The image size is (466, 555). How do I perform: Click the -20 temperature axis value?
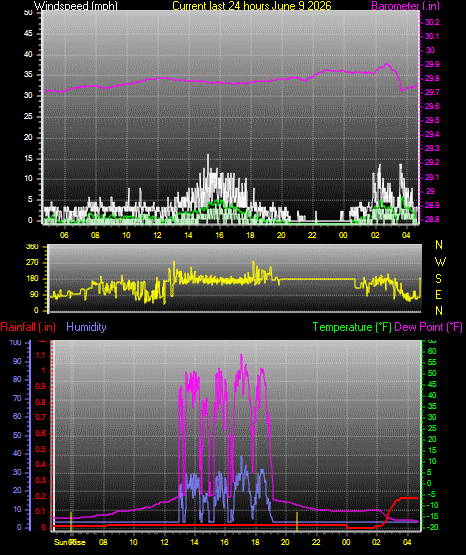[x=432, y=527]
